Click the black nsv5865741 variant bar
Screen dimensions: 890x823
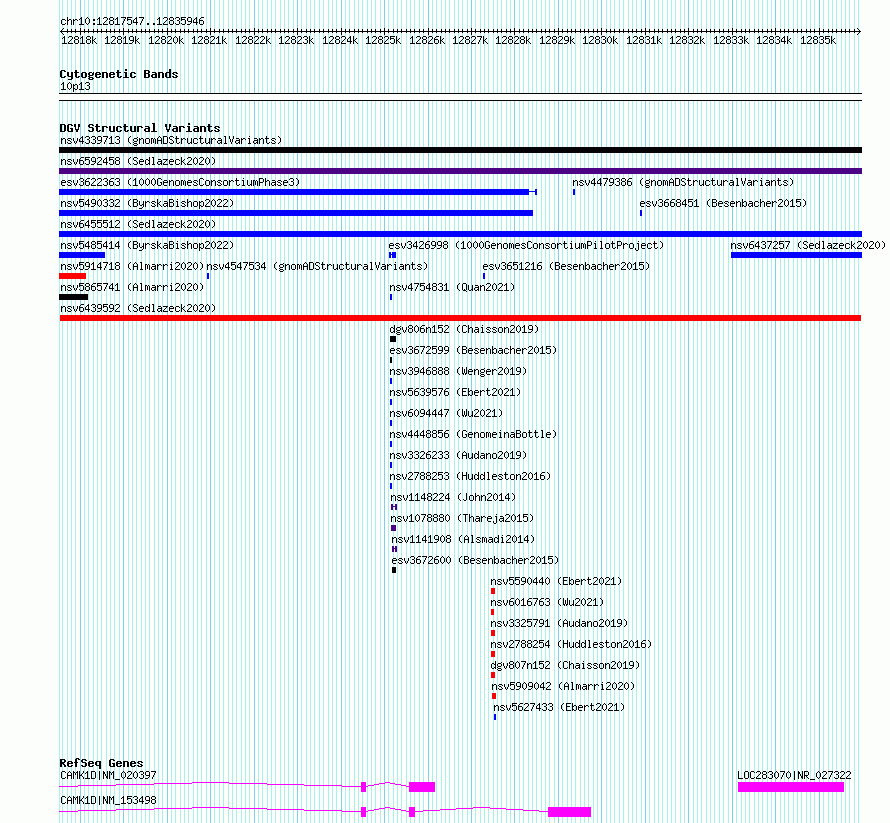point(74,297)
